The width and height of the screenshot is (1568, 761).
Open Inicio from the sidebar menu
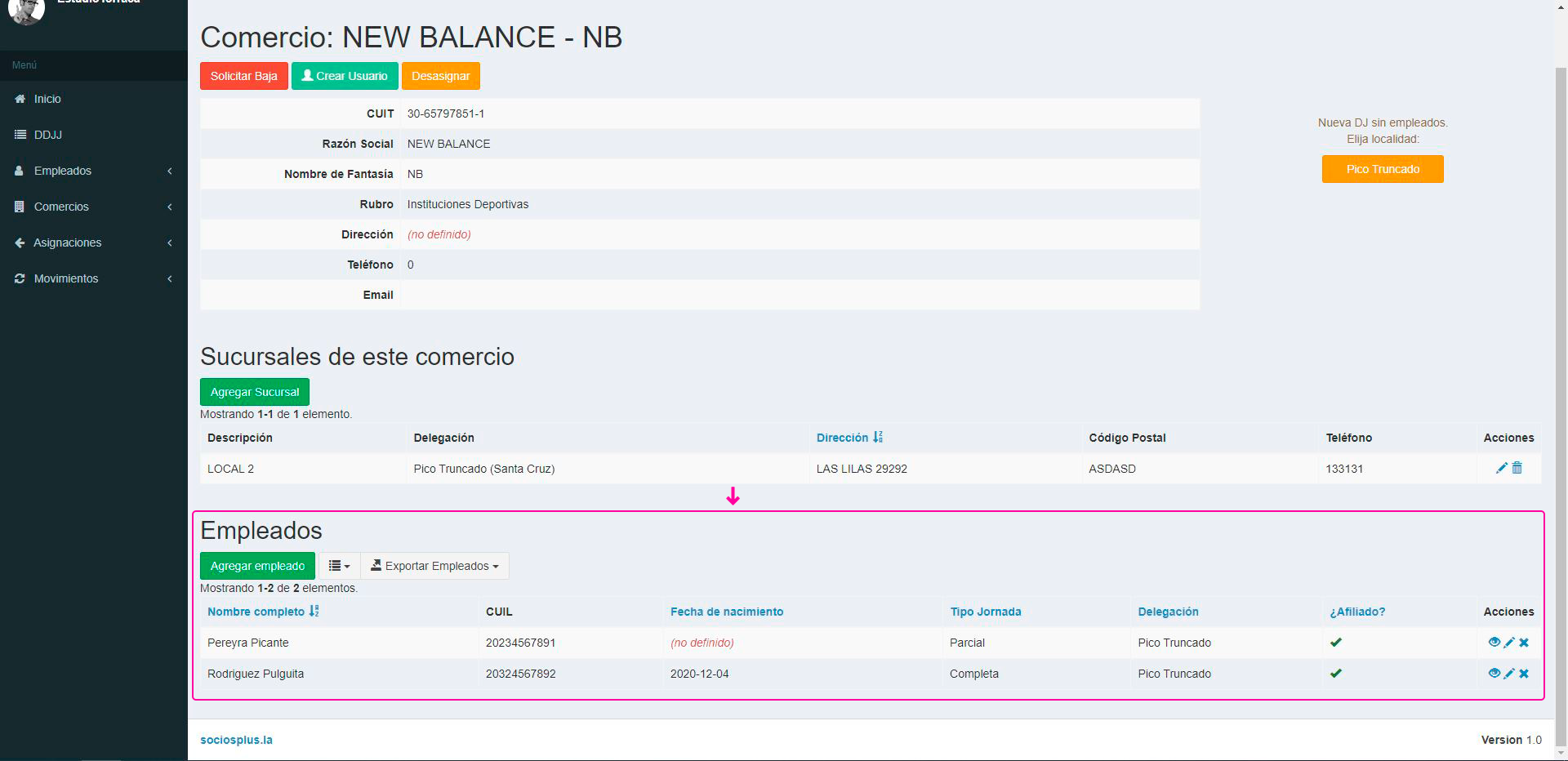click(x=94, y=99)
